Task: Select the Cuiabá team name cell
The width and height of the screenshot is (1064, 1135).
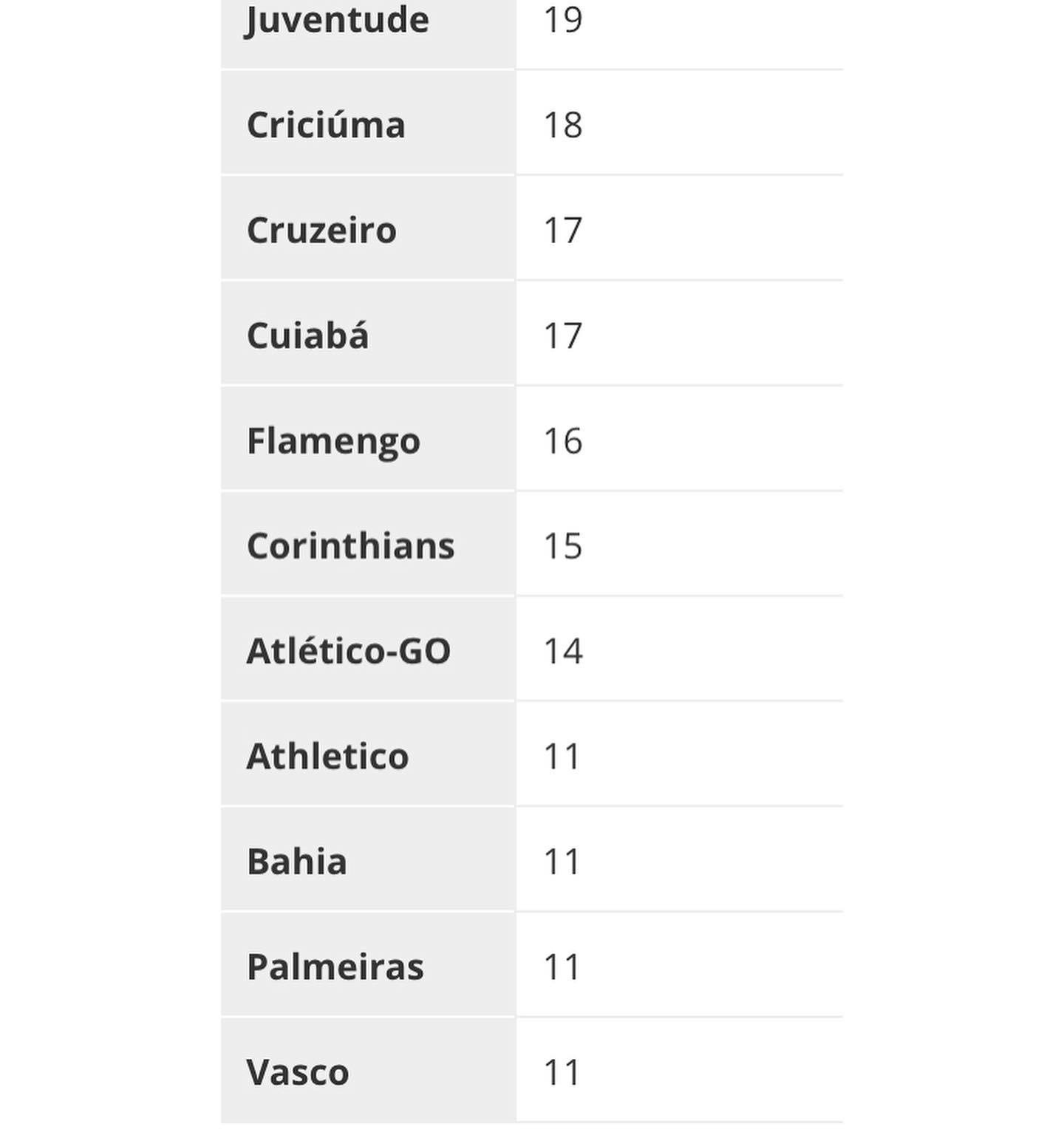Action: coord(307,336)
